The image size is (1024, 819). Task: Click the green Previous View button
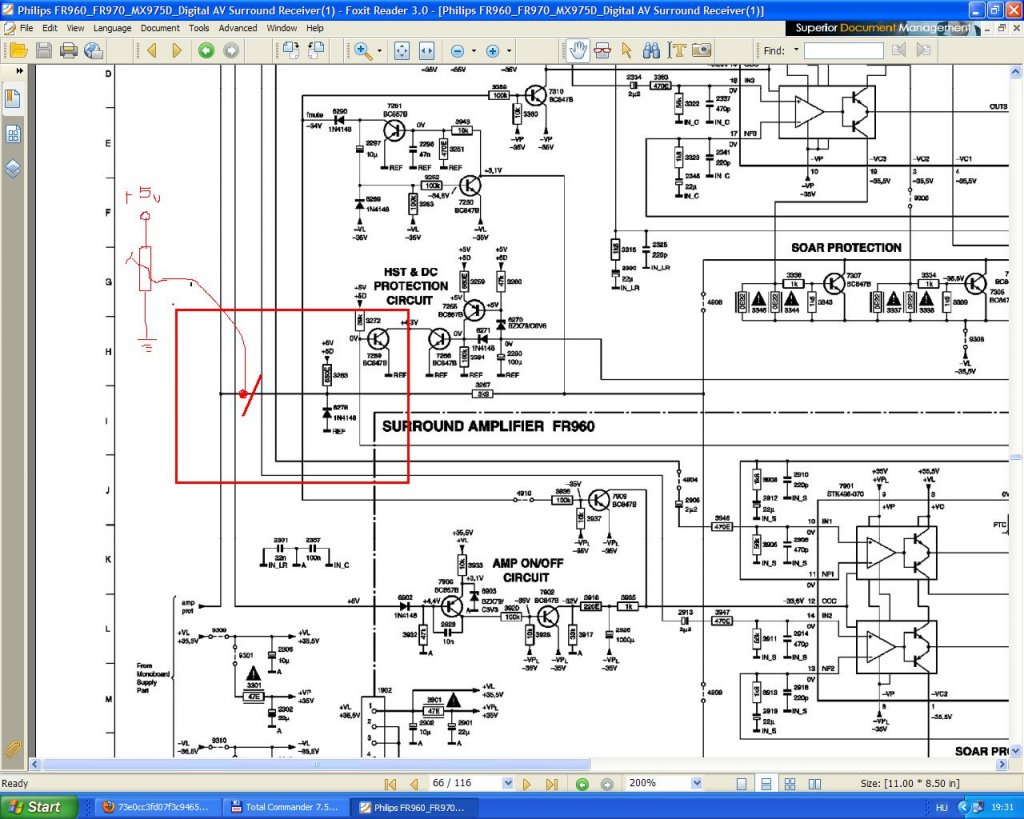206,50
